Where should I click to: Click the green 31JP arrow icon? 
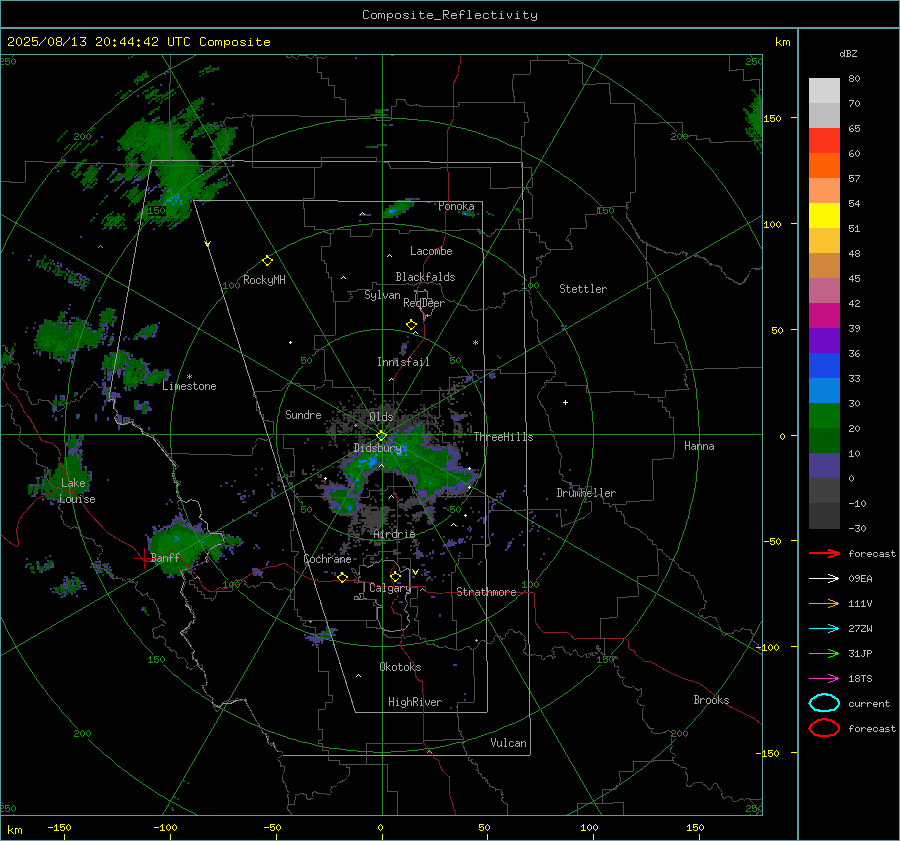pyautogui.click(x=824, y=653)
